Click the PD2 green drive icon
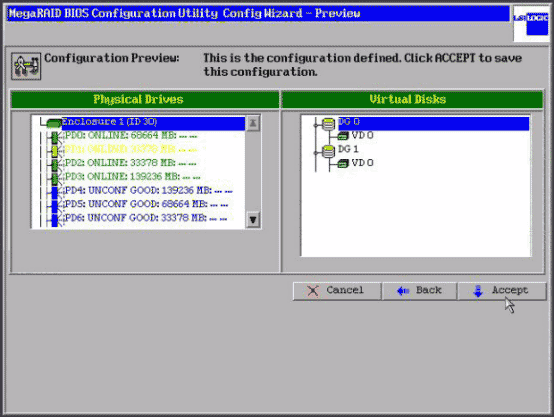The height and width of the screenshot is (417, 554). [55, 164]
